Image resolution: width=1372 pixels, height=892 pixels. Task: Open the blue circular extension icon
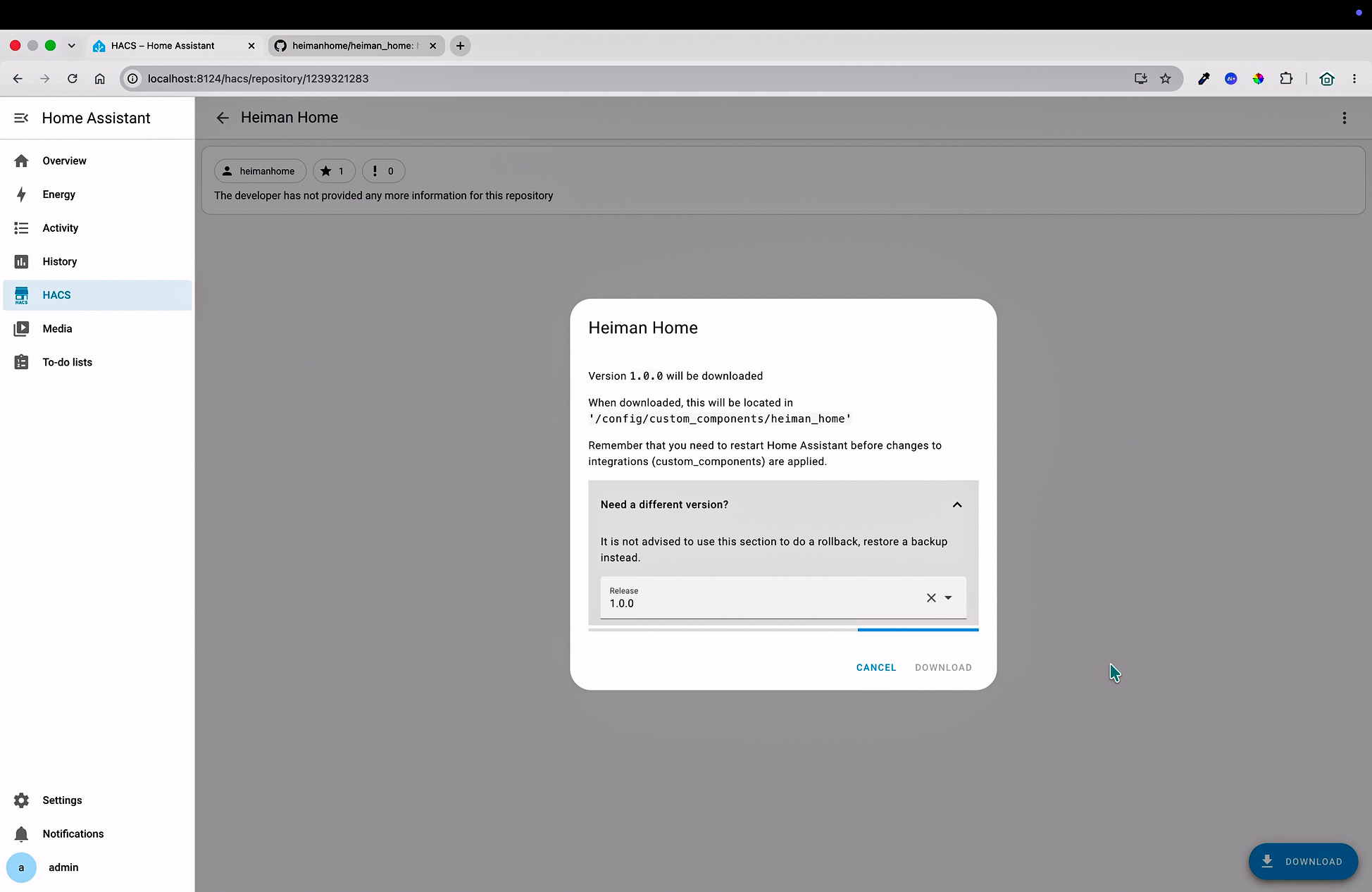1231,79
